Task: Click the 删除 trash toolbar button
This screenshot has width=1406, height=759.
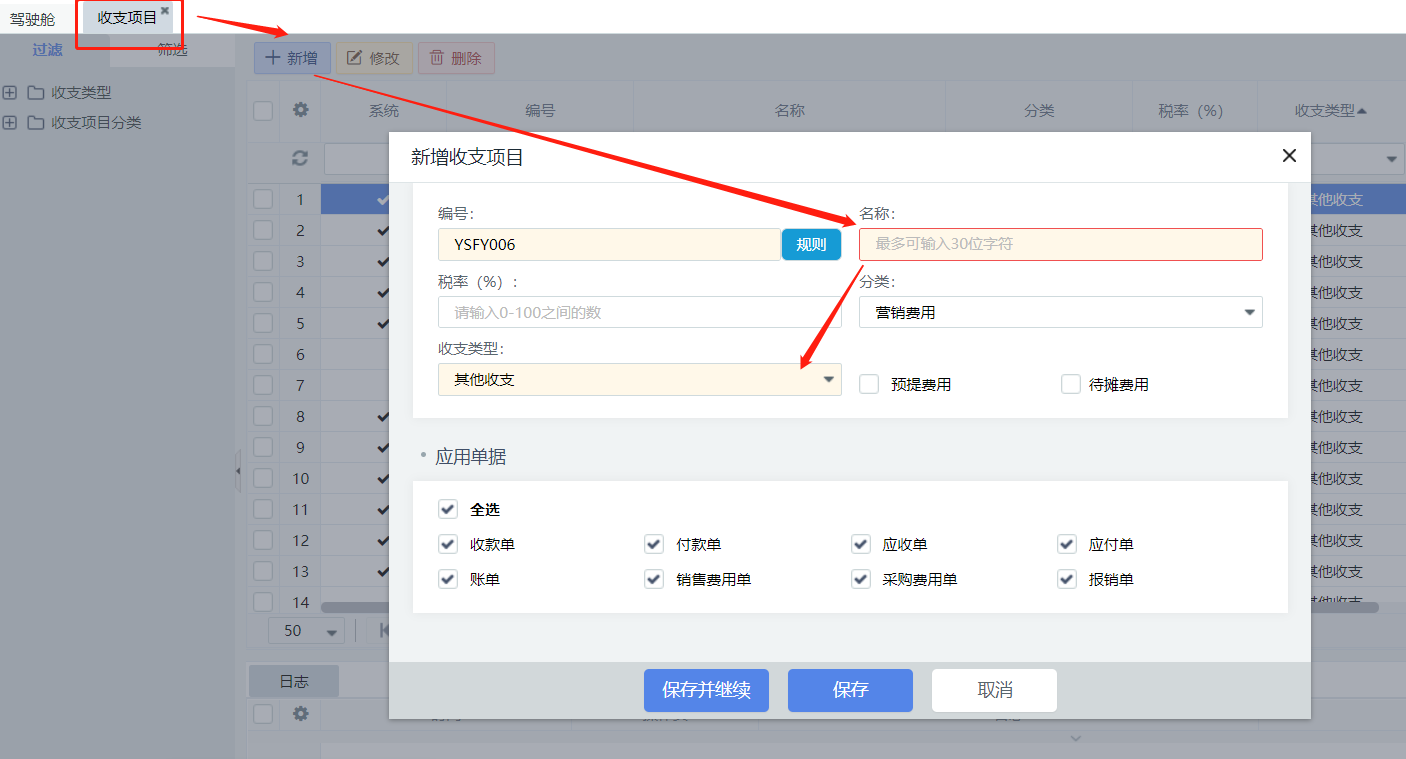Action: (x=456, y=58)
